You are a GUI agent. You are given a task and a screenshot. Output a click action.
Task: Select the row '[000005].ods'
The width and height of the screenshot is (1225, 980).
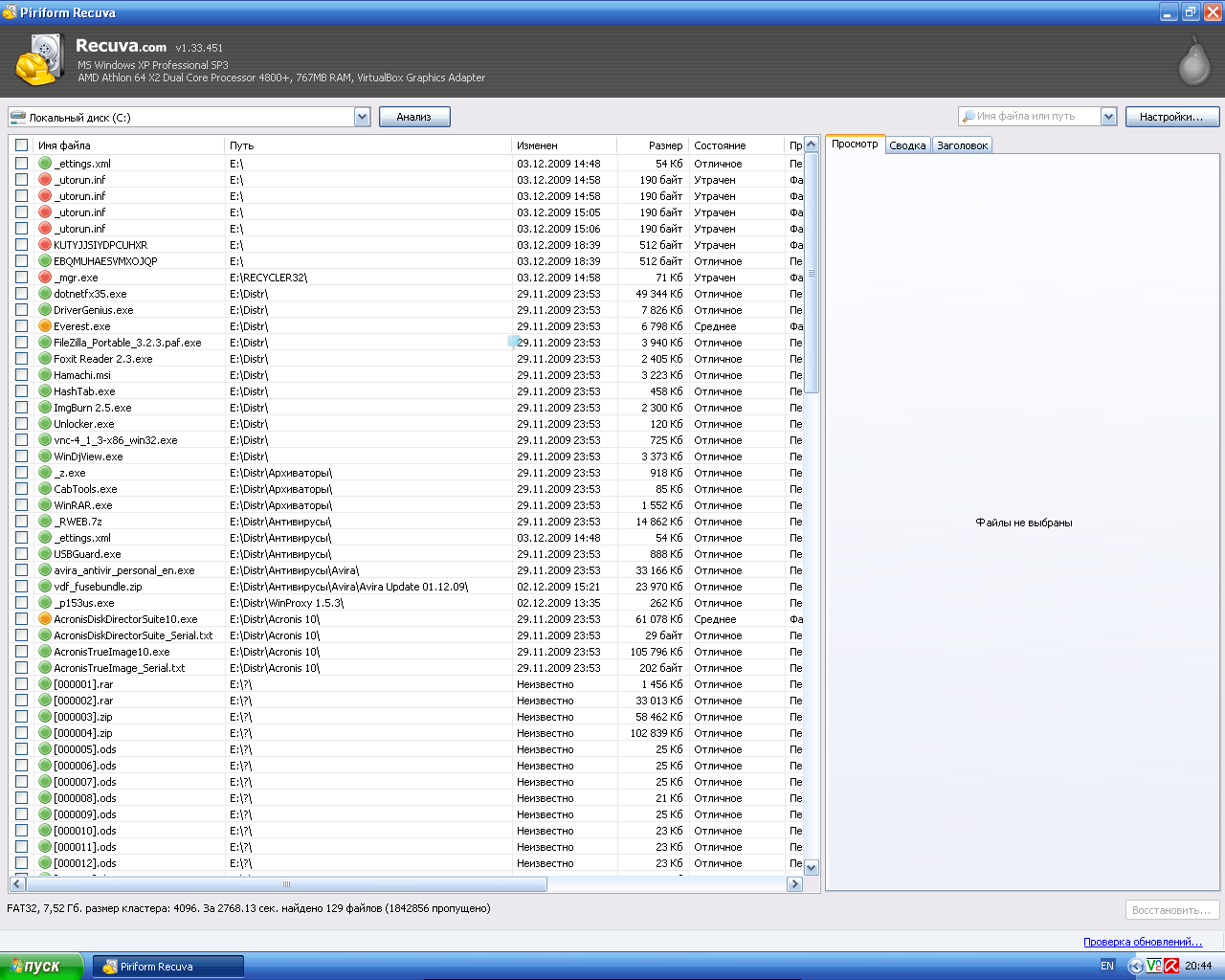tap(407, 749)
